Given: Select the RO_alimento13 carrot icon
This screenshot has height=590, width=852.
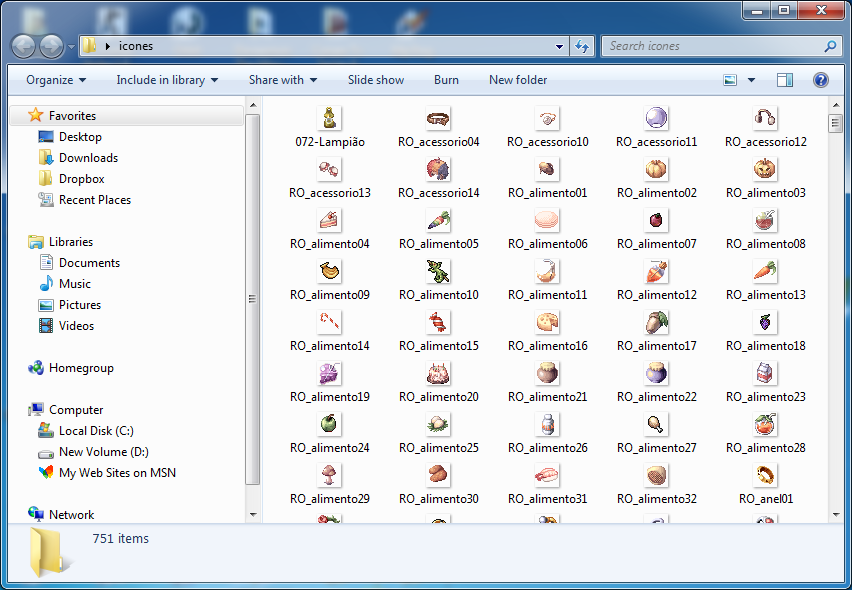Looking at the screenshot, I should [x=765, y=271].
